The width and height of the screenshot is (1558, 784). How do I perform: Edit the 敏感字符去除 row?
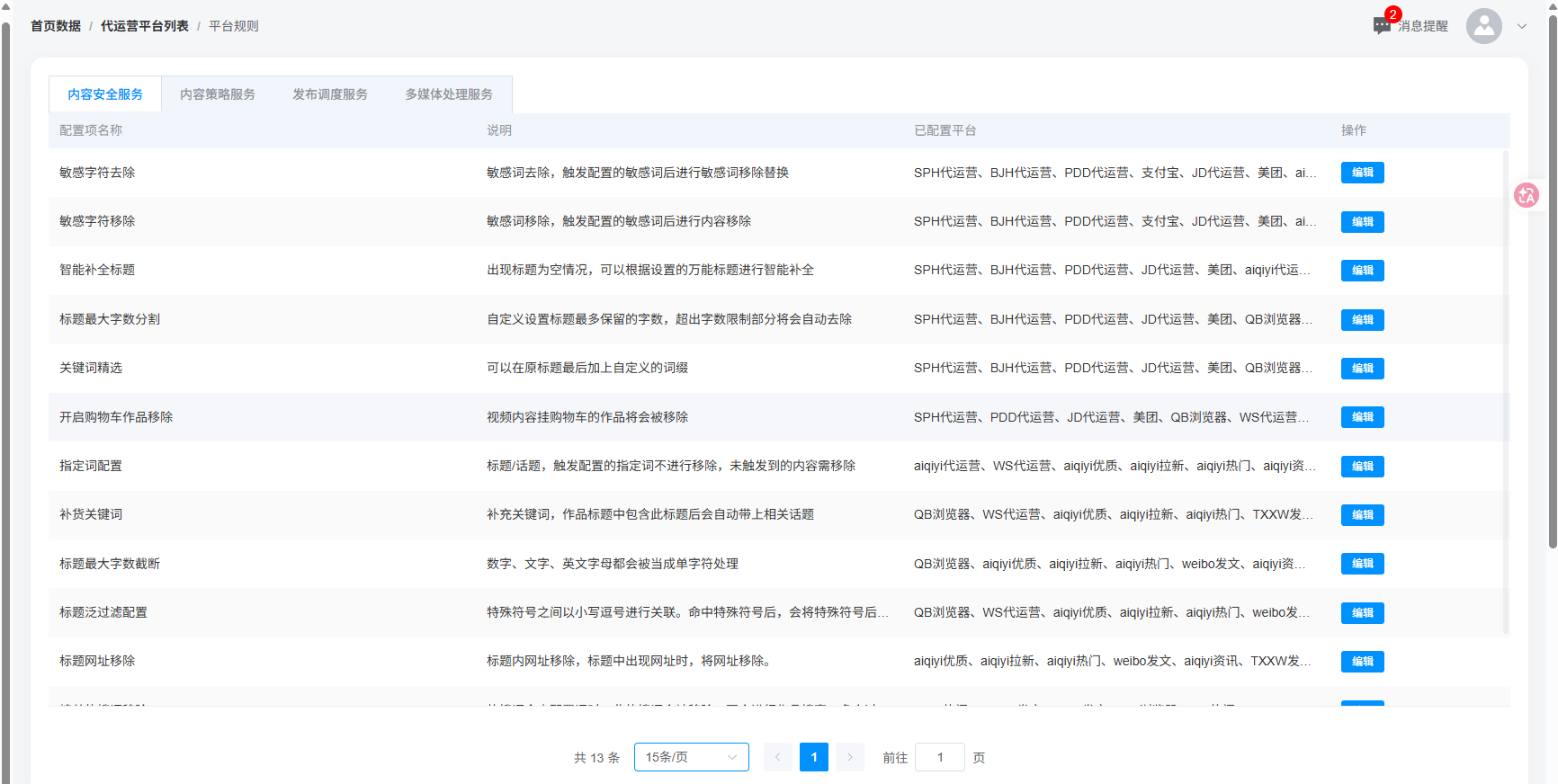pos(1362,173)
